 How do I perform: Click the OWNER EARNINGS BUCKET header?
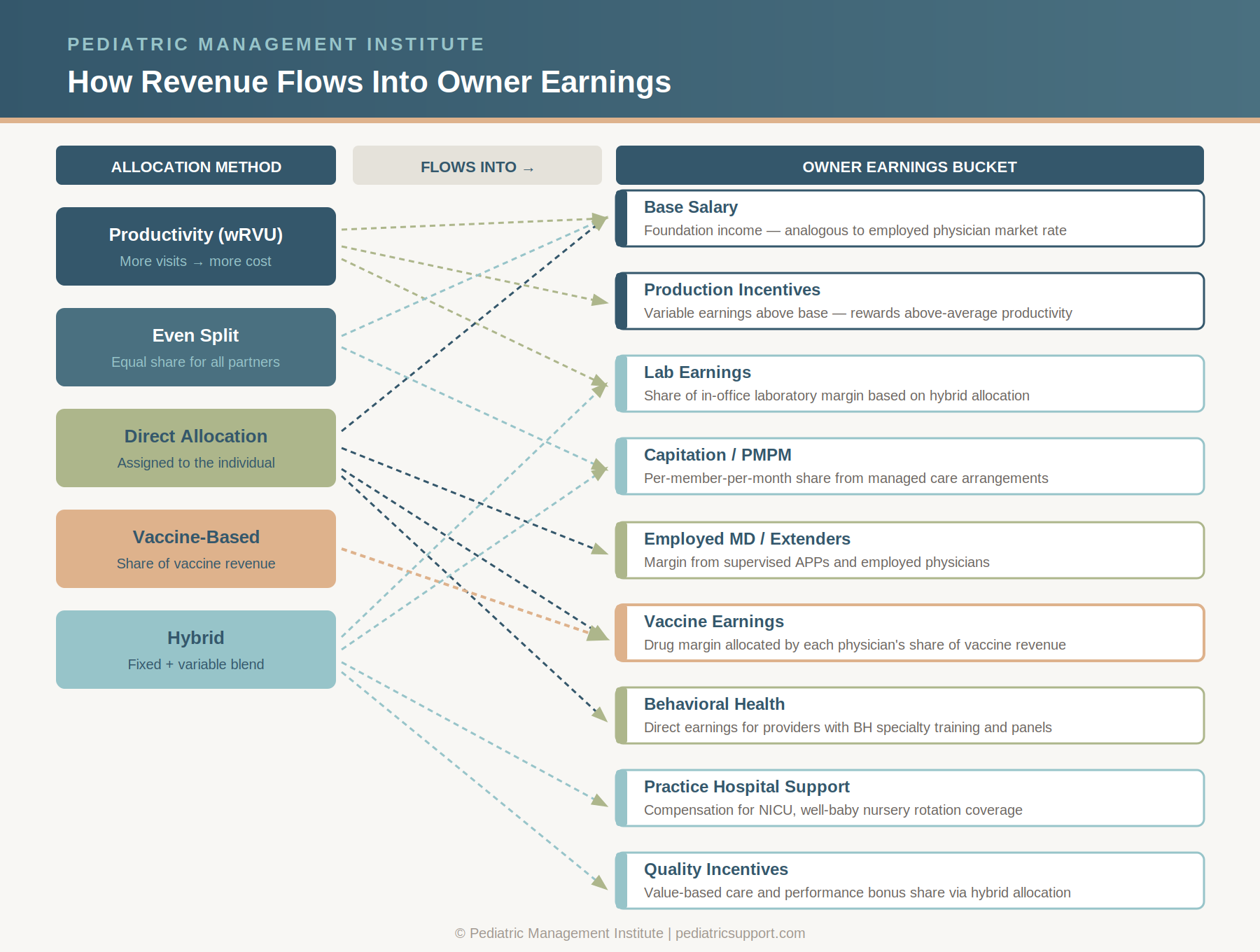coord(910,166)
